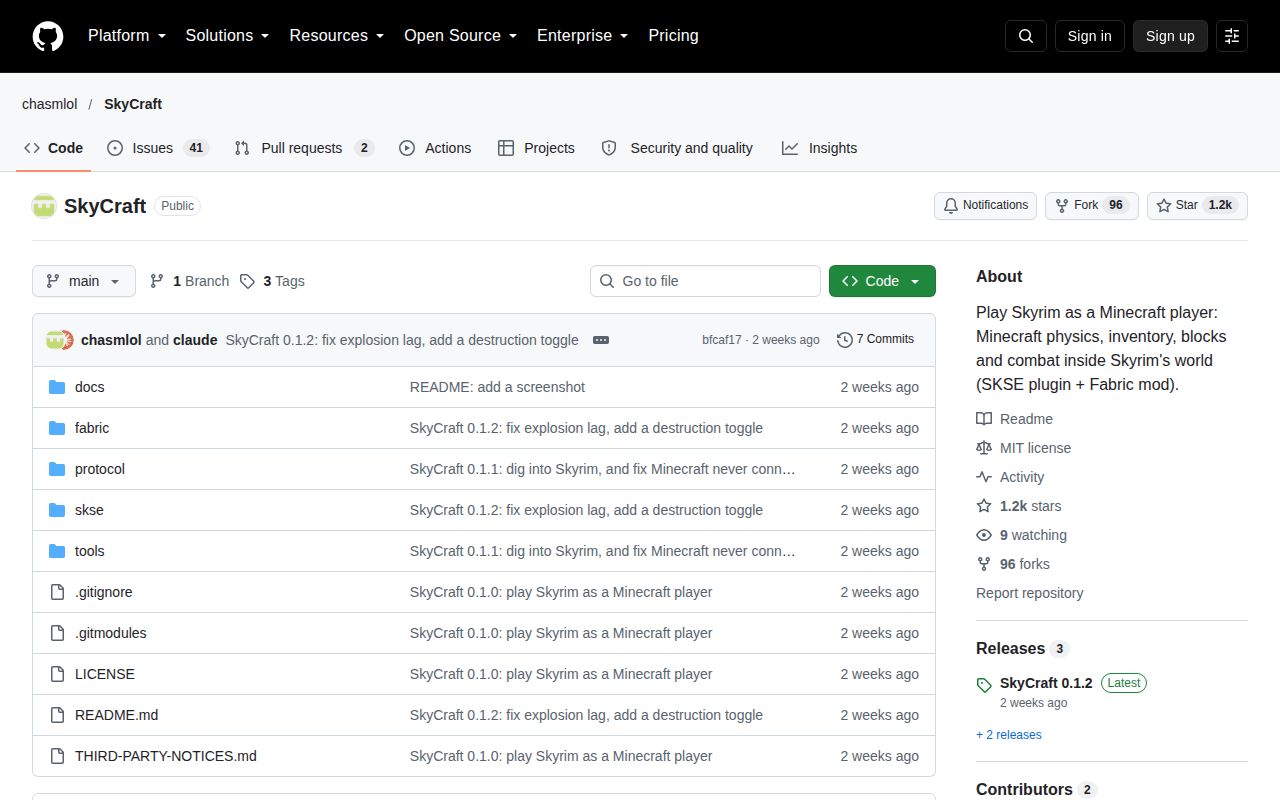
Task: Open the Activity link
Action: [1011, 477]
